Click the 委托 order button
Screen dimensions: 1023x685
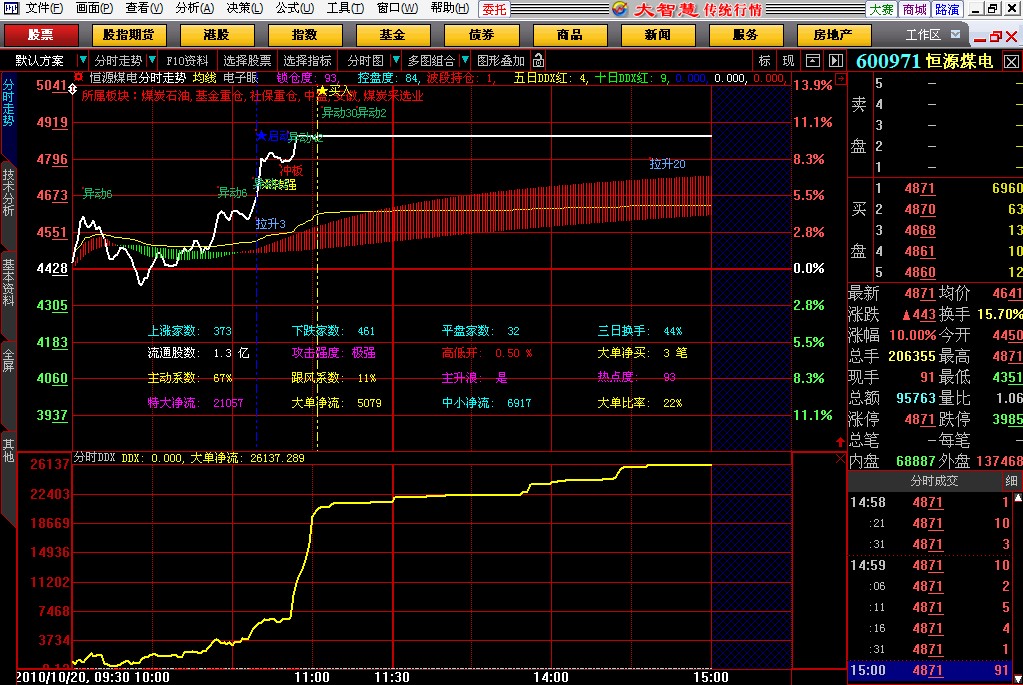[x=493, y=8]
